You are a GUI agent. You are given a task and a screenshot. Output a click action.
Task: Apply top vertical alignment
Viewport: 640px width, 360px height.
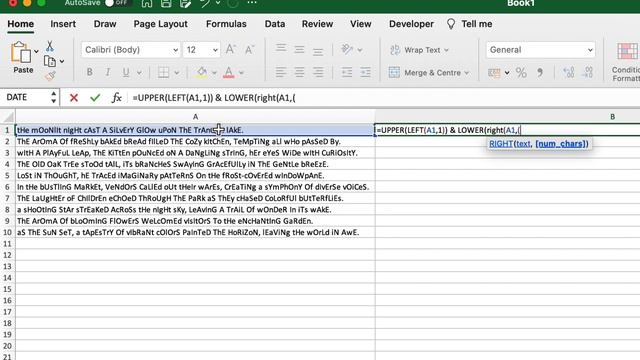click(x=281, y=49)
